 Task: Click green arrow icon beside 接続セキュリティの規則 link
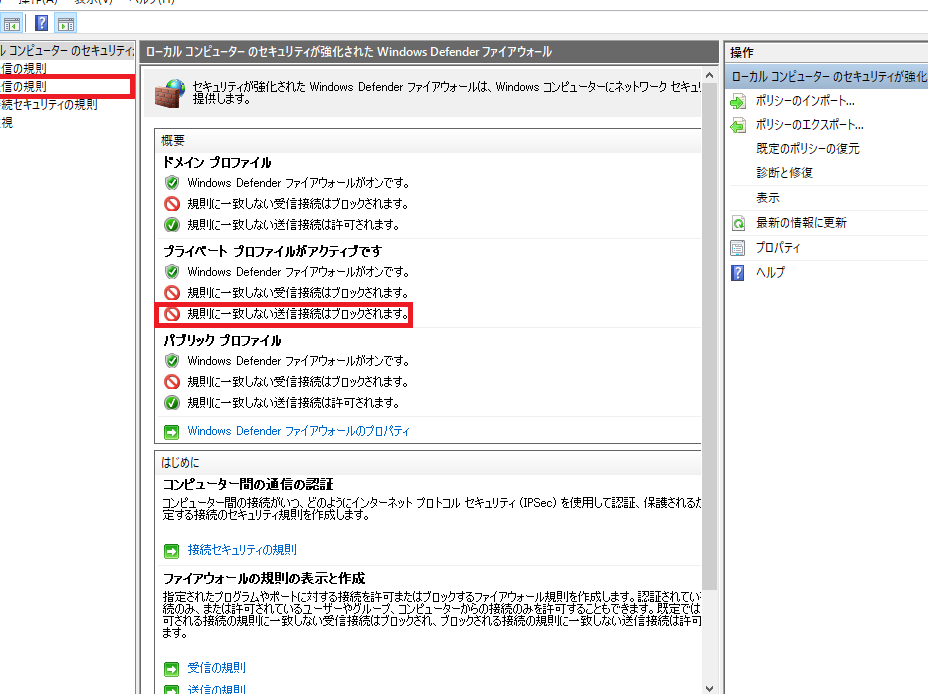[x=171, y=551]
